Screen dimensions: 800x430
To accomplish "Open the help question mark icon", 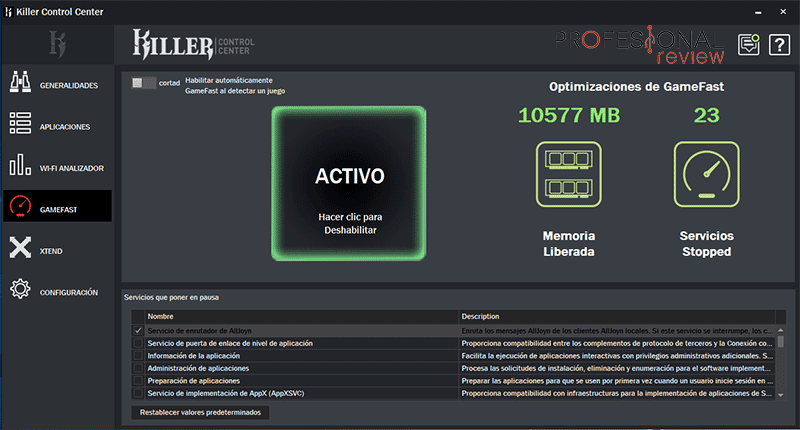I will (779, 45).
